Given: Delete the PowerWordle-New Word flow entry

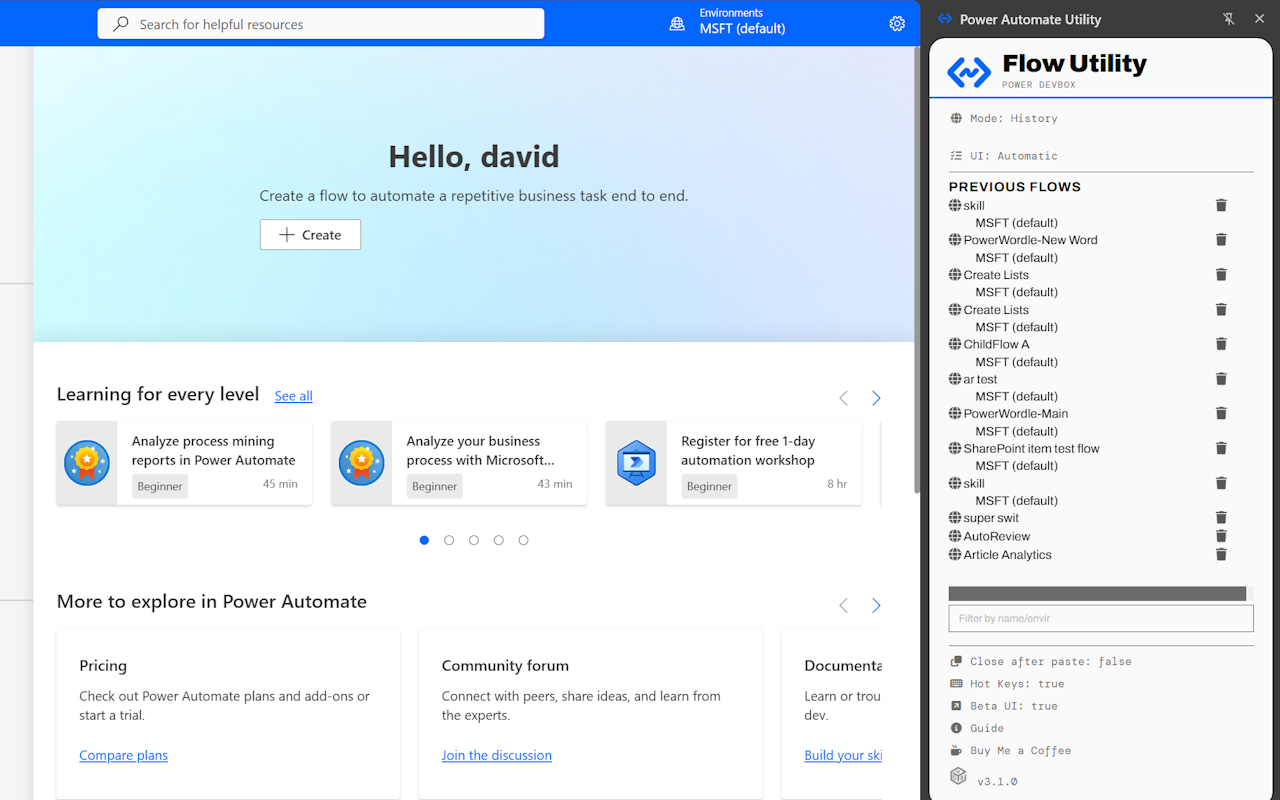Looking at the screenshot, I should [x=1221, y=240].
